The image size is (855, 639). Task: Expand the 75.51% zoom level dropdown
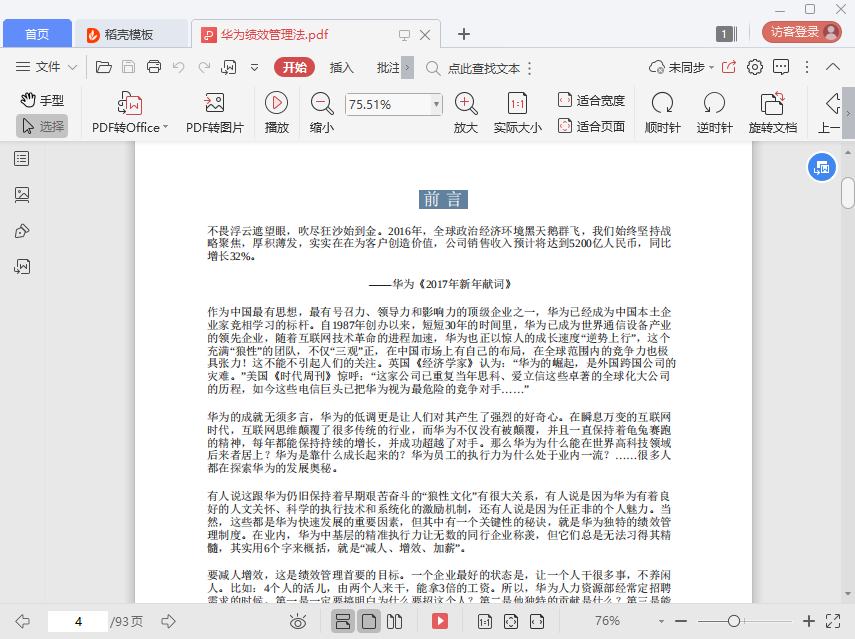436,104
